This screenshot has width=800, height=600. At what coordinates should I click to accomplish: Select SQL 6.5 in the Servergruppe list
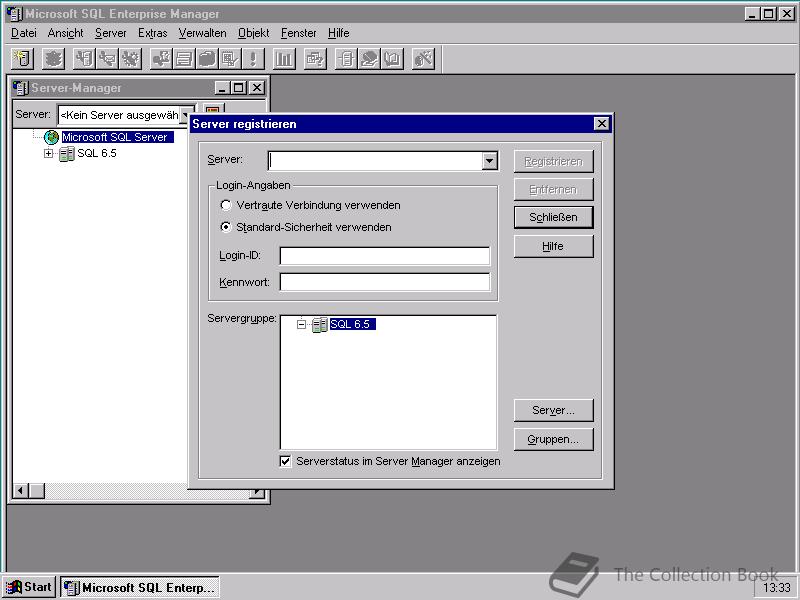(x=353, y=324)
